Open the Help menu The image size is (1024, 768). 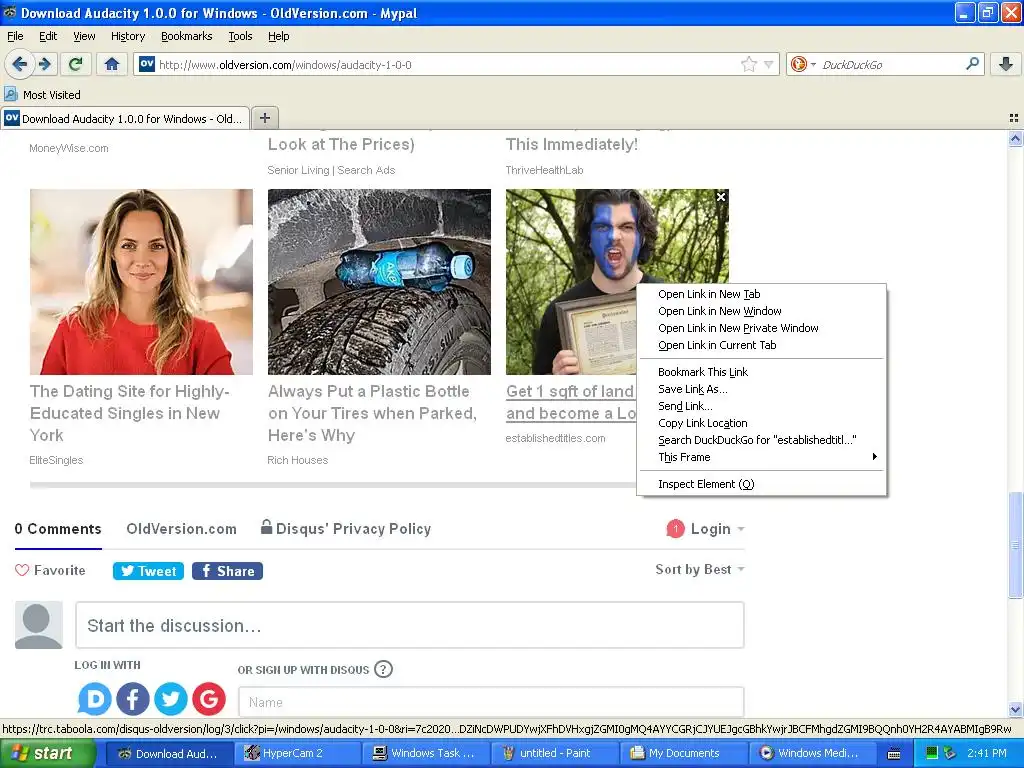[278, 36]
